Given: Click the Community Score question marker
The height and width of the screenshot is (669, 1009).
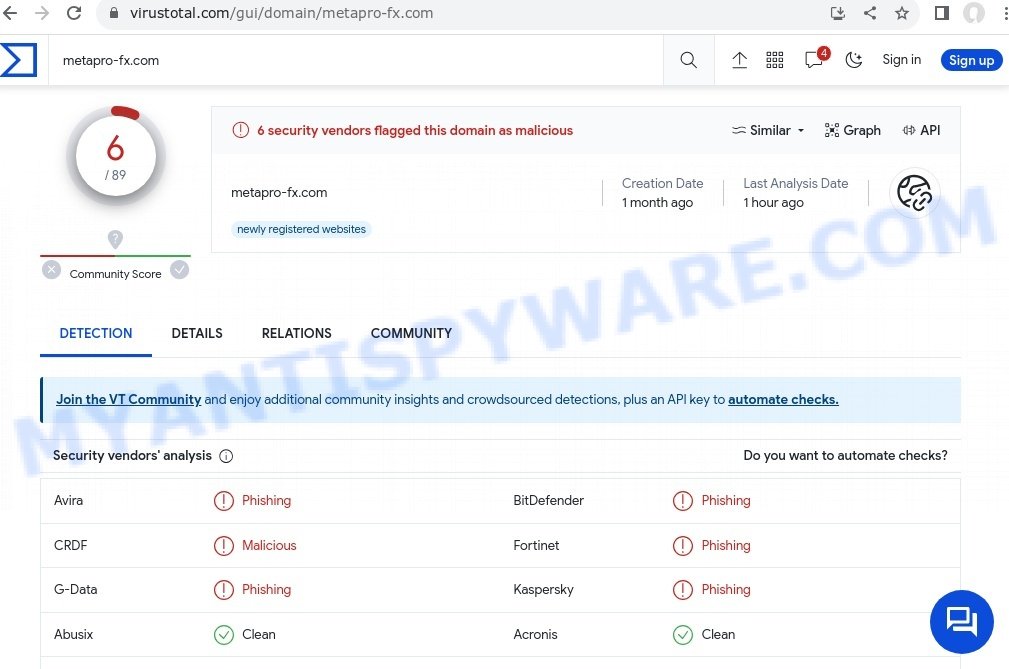Looking at the screenshot, I should (x=115, y=239).
